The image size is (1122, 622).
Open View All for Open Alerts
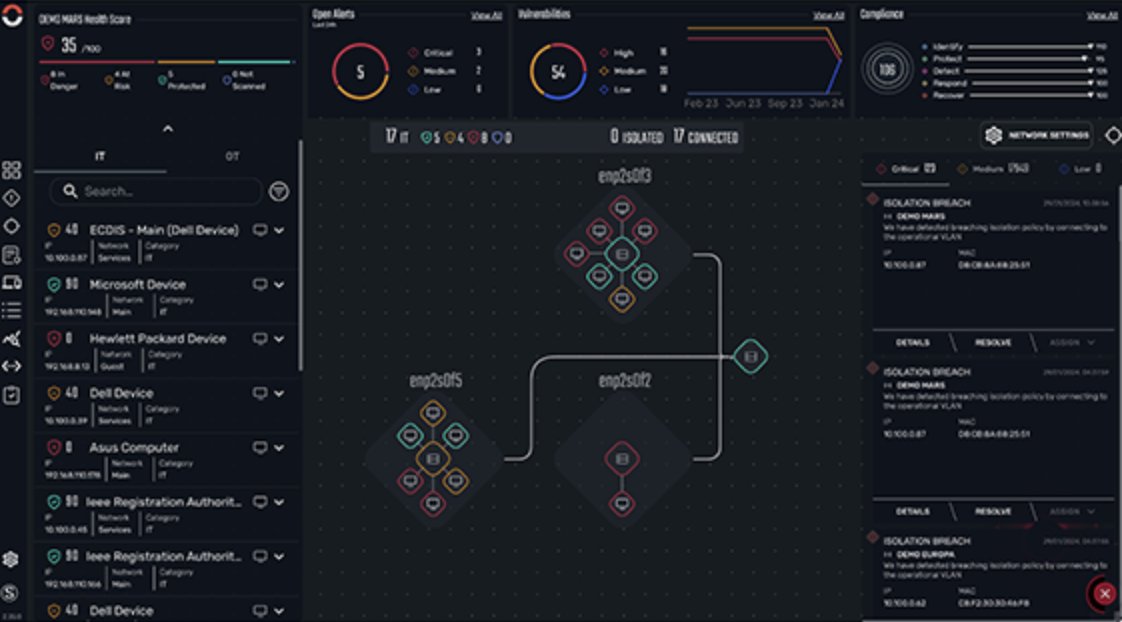(x=487, y=15)
